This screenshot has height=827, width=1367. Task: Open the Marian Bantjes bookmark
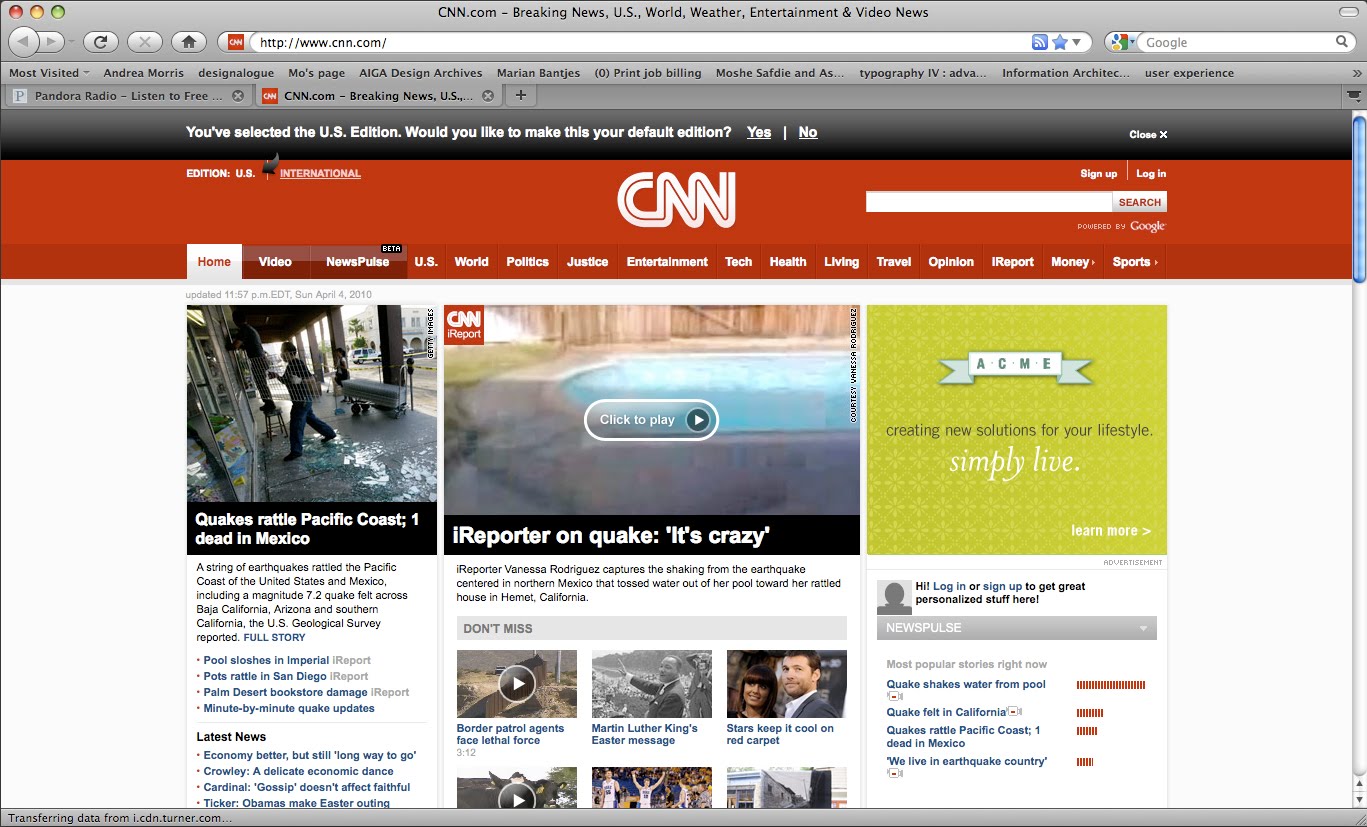(x=538, y=73)
